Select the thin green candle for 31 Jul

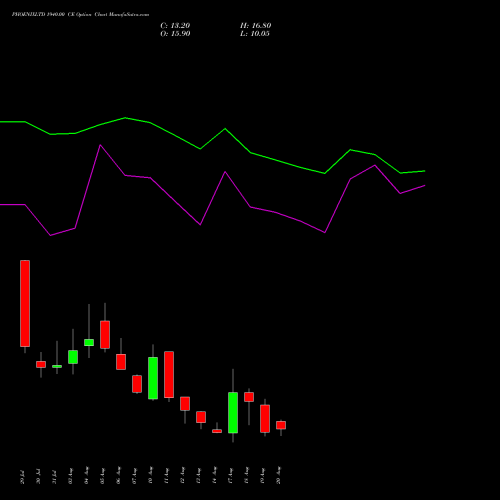57,366
